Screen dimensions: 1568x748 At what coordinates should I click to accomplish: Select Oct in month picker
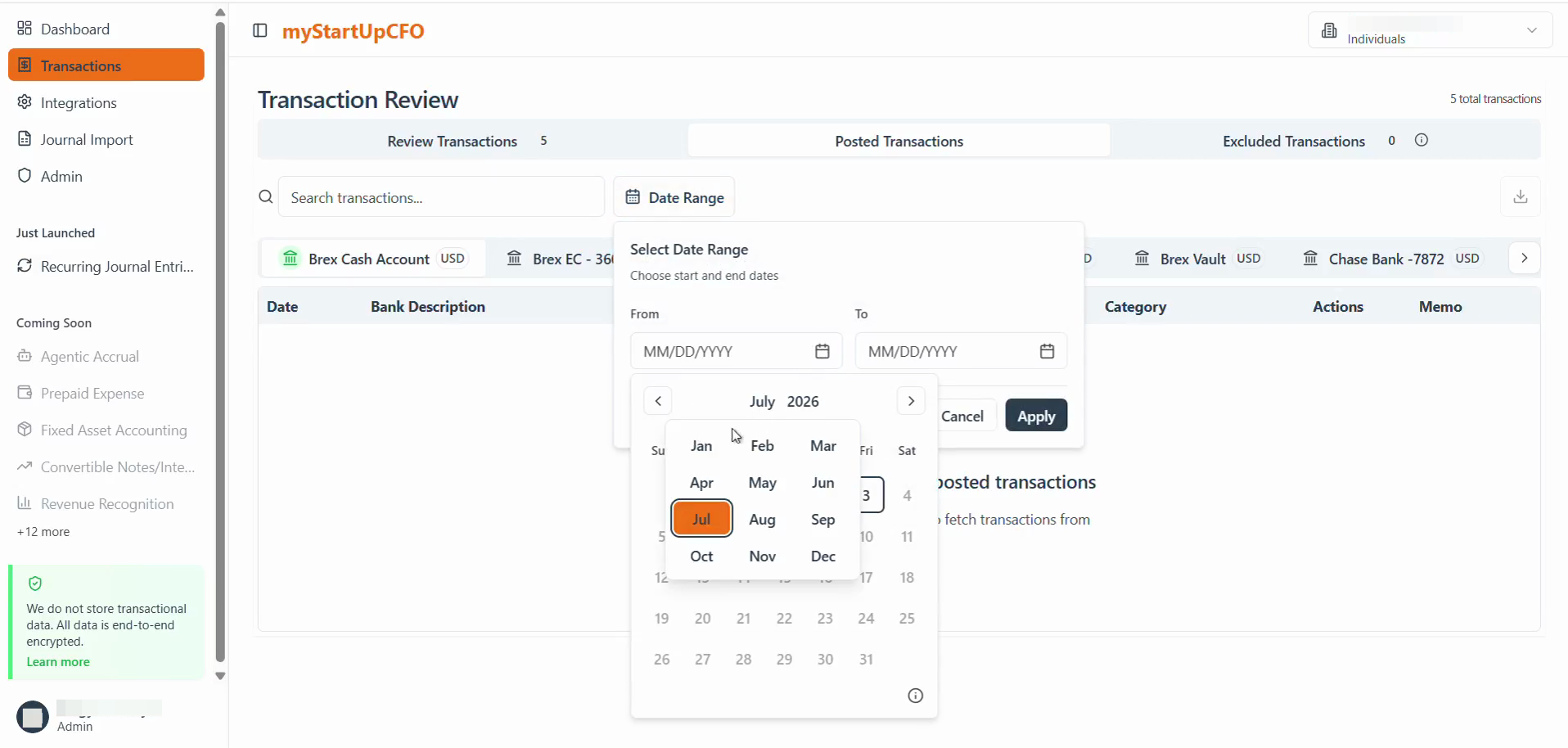pos(701,556)
